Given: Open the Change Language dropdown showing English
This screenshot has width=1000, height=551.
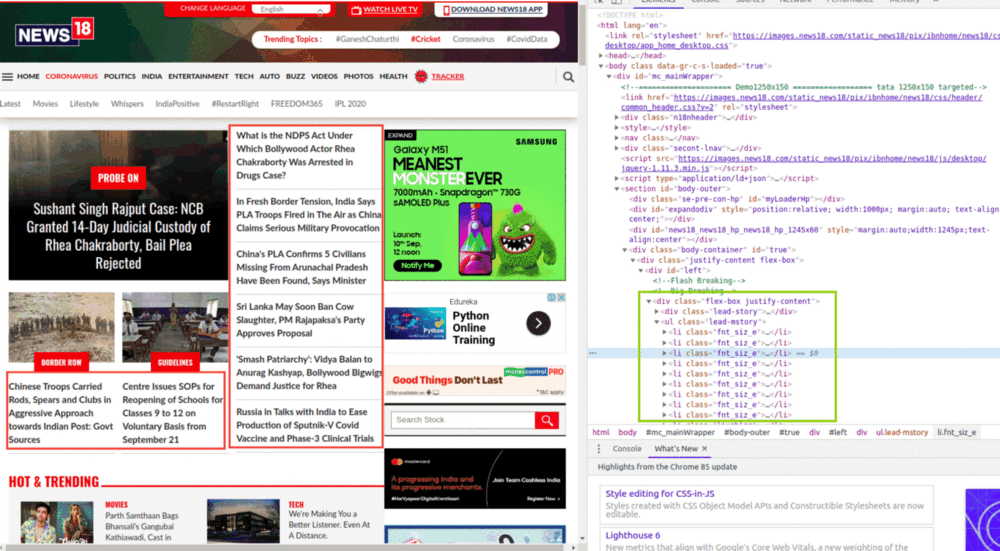Looking at the screenshot, I should tap(291, 10).
